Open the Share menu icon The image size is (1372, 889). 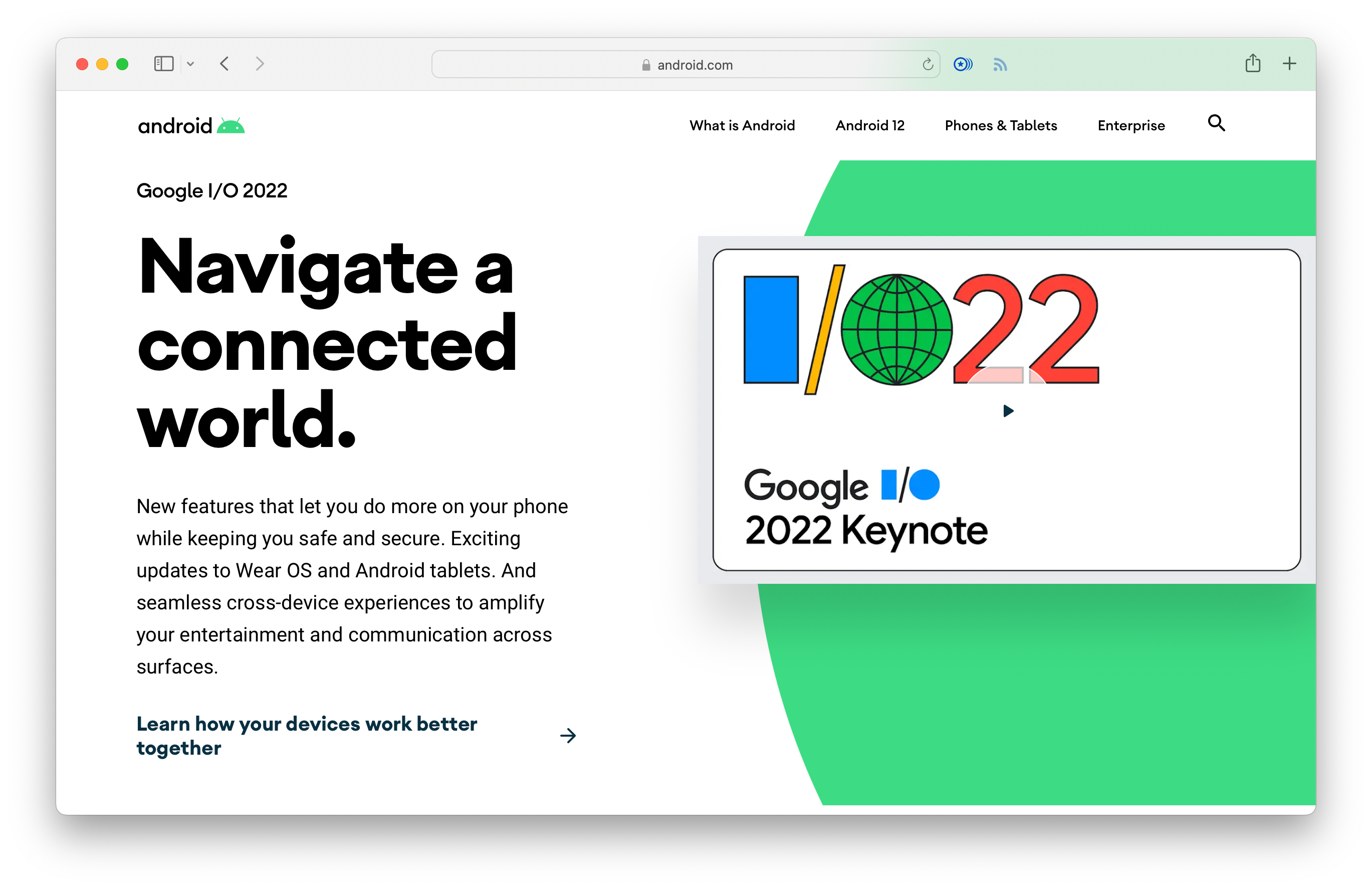[1252, 64]
